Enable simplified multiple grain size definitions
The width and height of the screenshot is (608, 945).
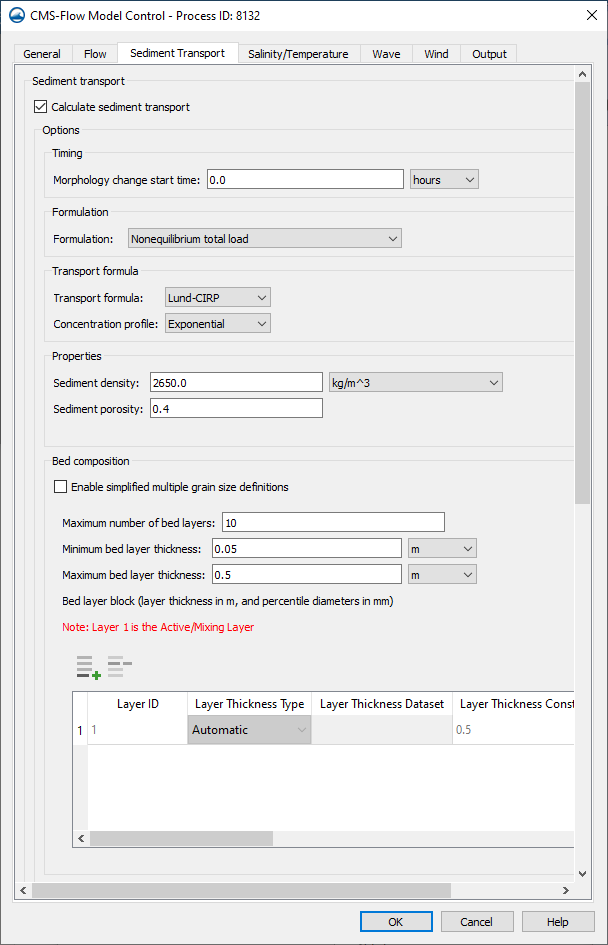pyautogui.click(x=60, y=486)
